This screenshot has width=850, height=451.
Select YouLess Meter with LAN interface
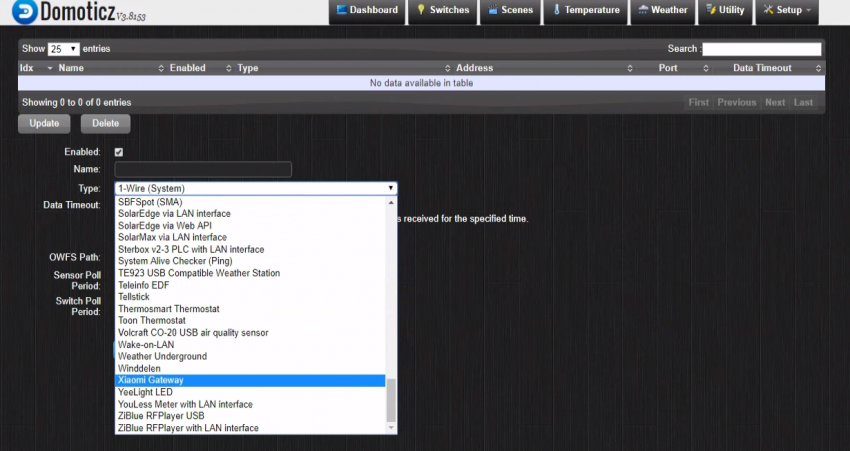(x=250, y=404)
